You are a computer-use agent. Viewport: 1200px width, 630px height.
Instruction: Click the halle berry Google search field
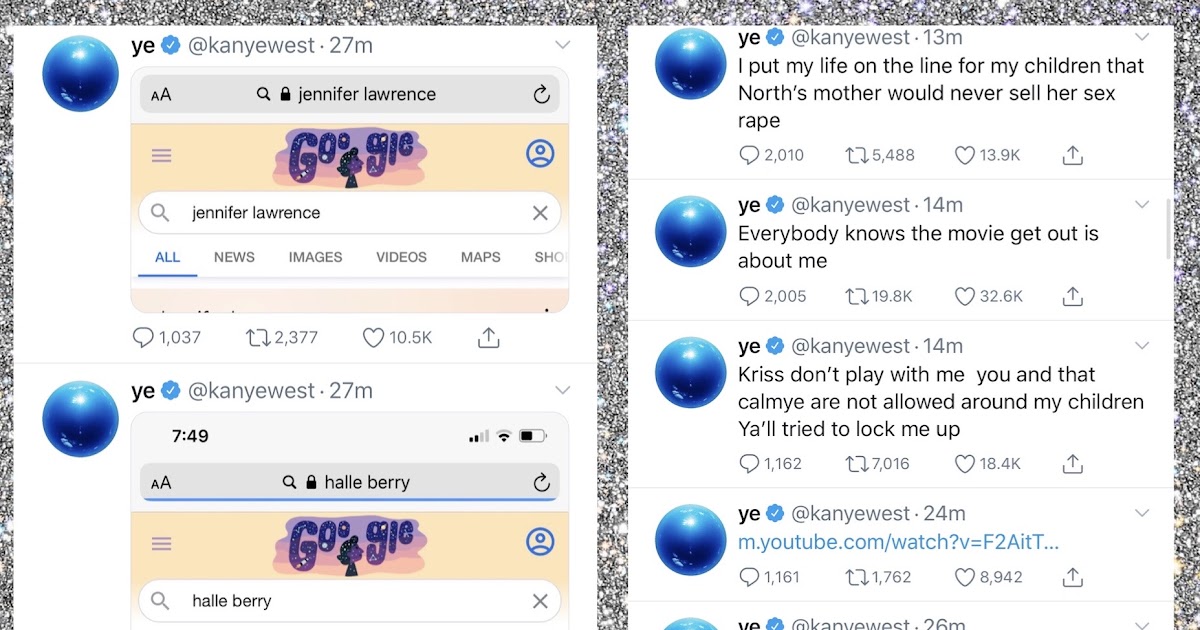(350, 601)
